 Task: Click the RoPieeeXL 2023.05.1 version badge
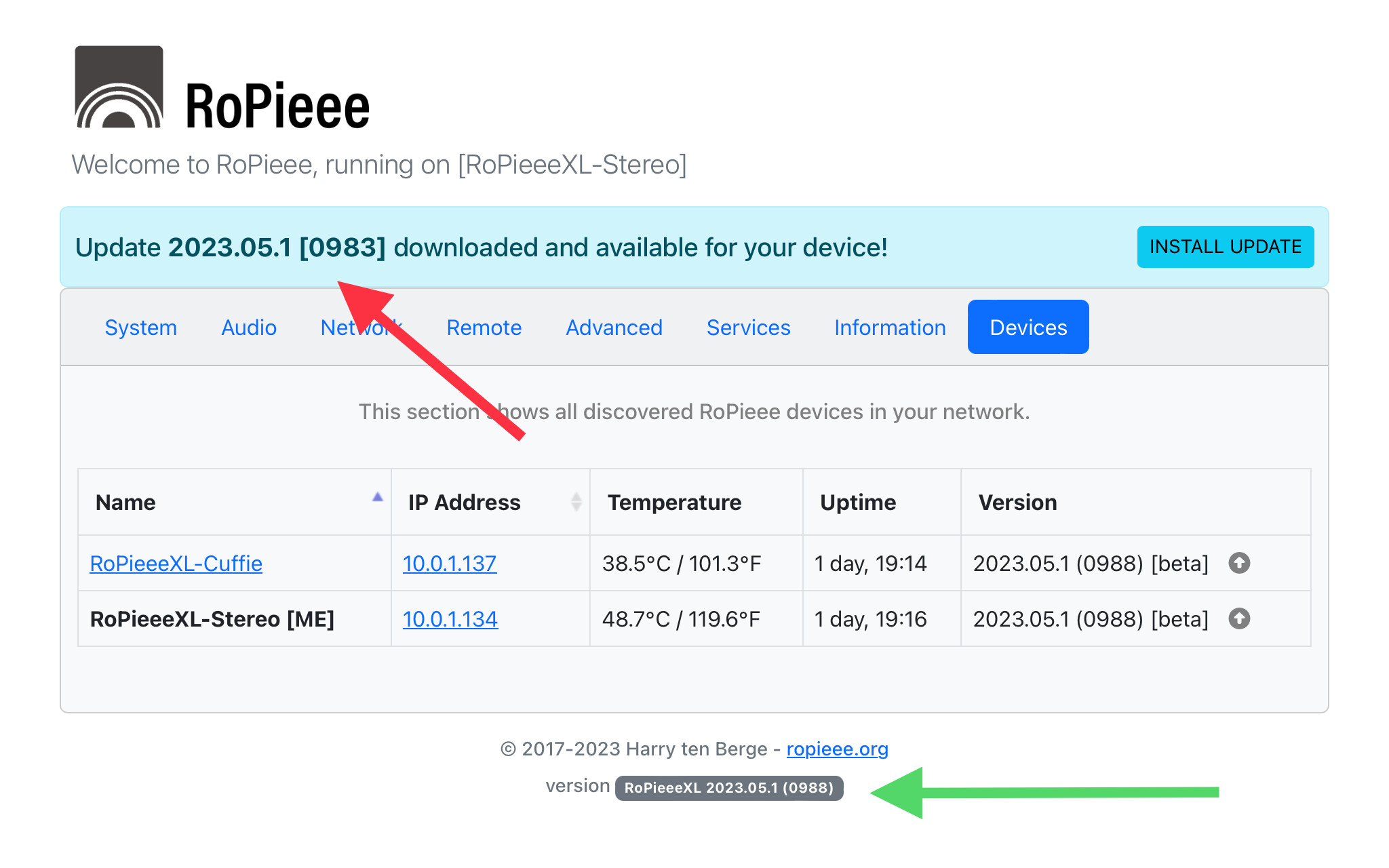(x=728, y=788)
